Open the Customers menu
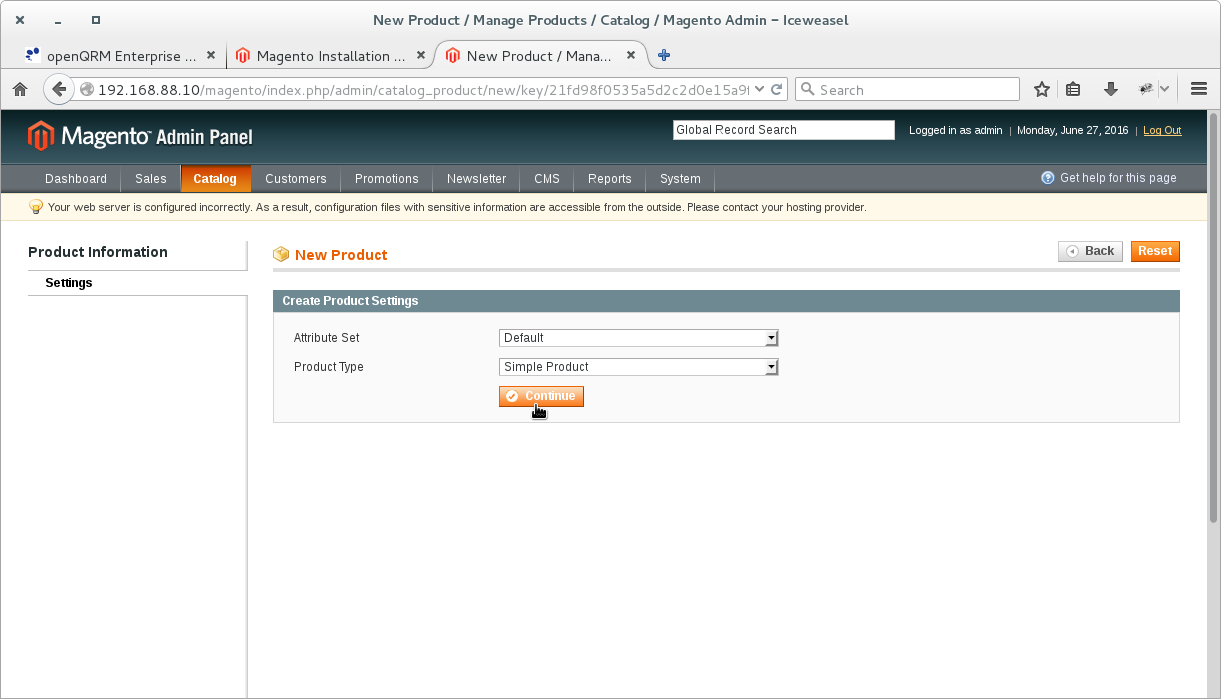The height and width of the screenshot is (699, 1221). [296, 179]
